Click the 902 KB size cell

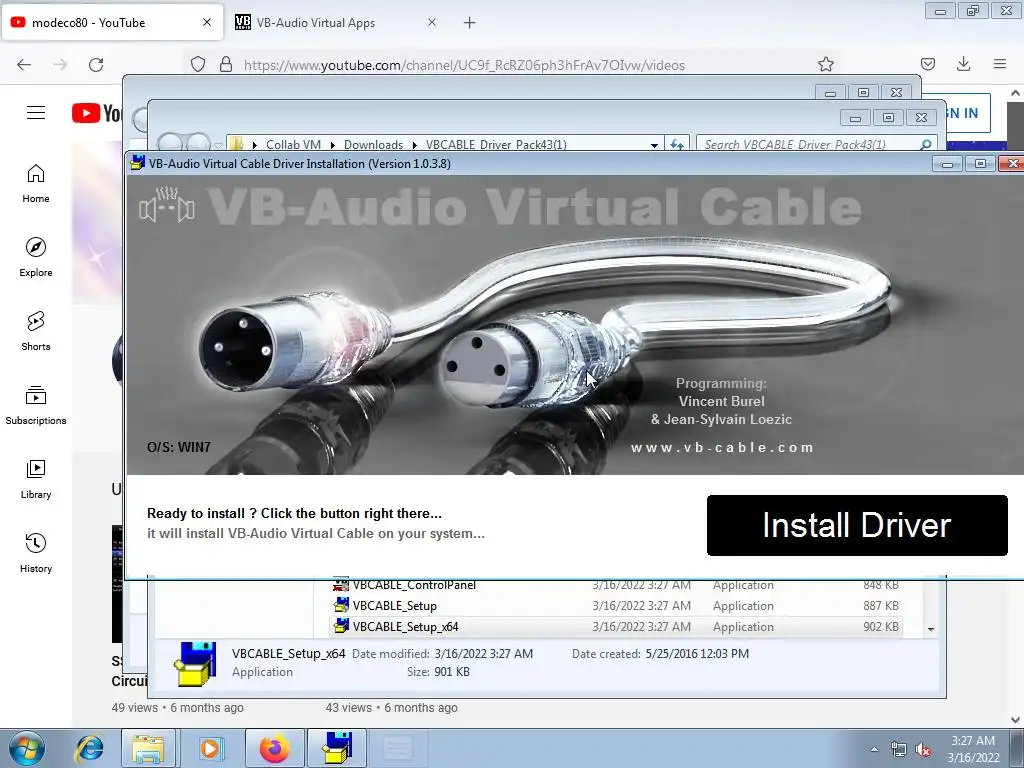(x=880, y=626)
